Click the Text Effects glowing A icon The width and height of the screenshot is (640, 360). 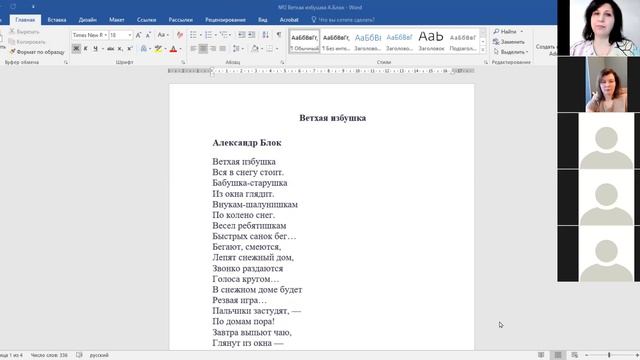pos(143,49)
